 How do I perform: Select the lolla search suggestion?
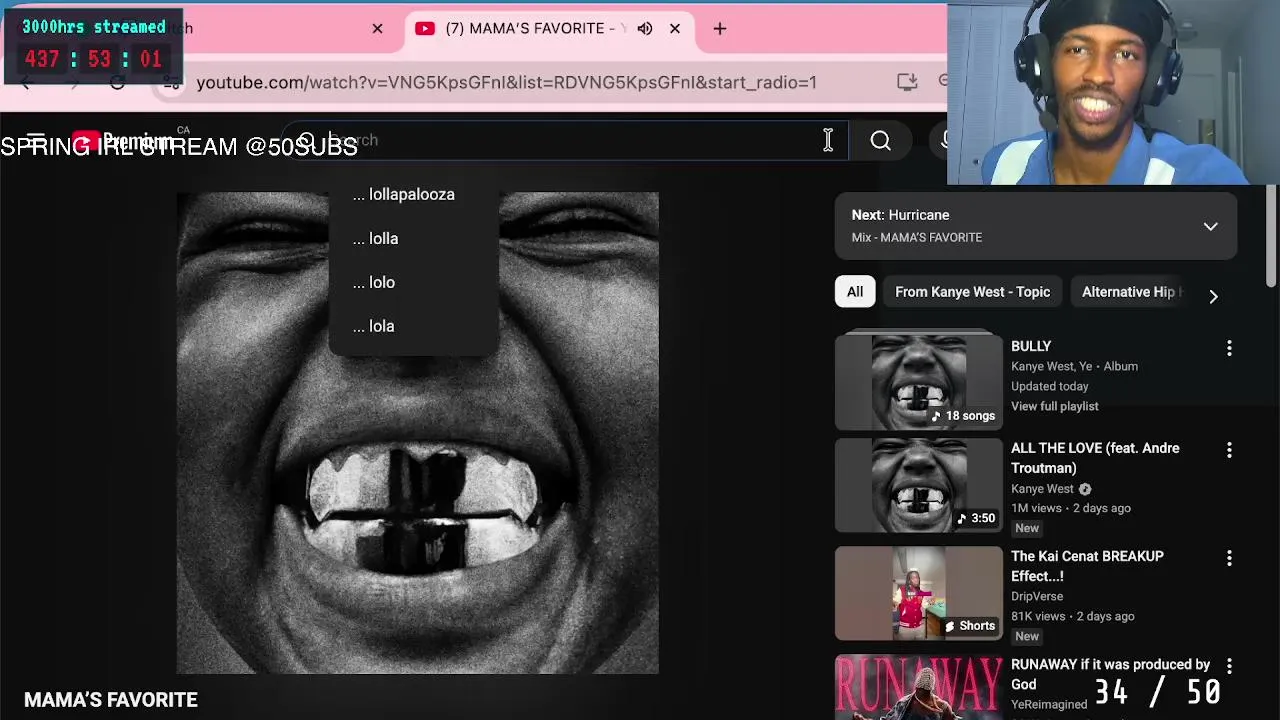tap(413, 238)
